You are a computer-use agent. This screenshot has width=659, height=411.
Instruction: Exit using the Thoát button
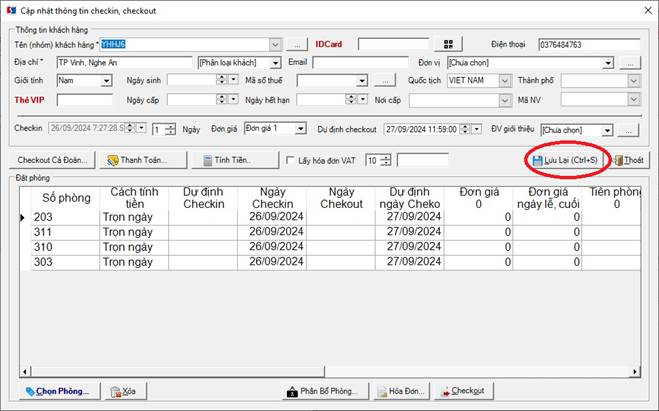pyautogui.click(x=629, y=160)
